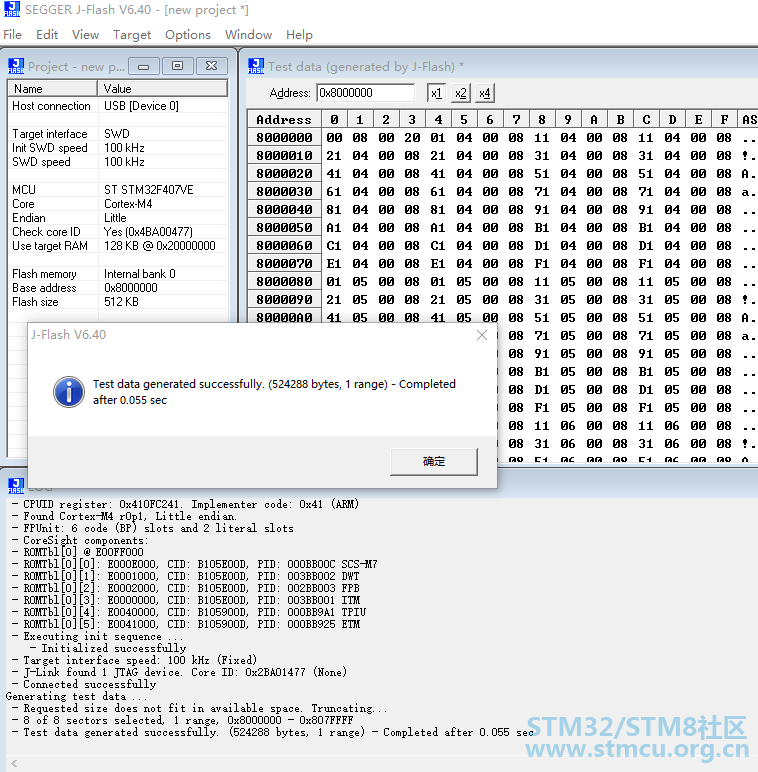Click the information icon in the dialog
This screenshot has height=772, width=758.
pos(68,392)
